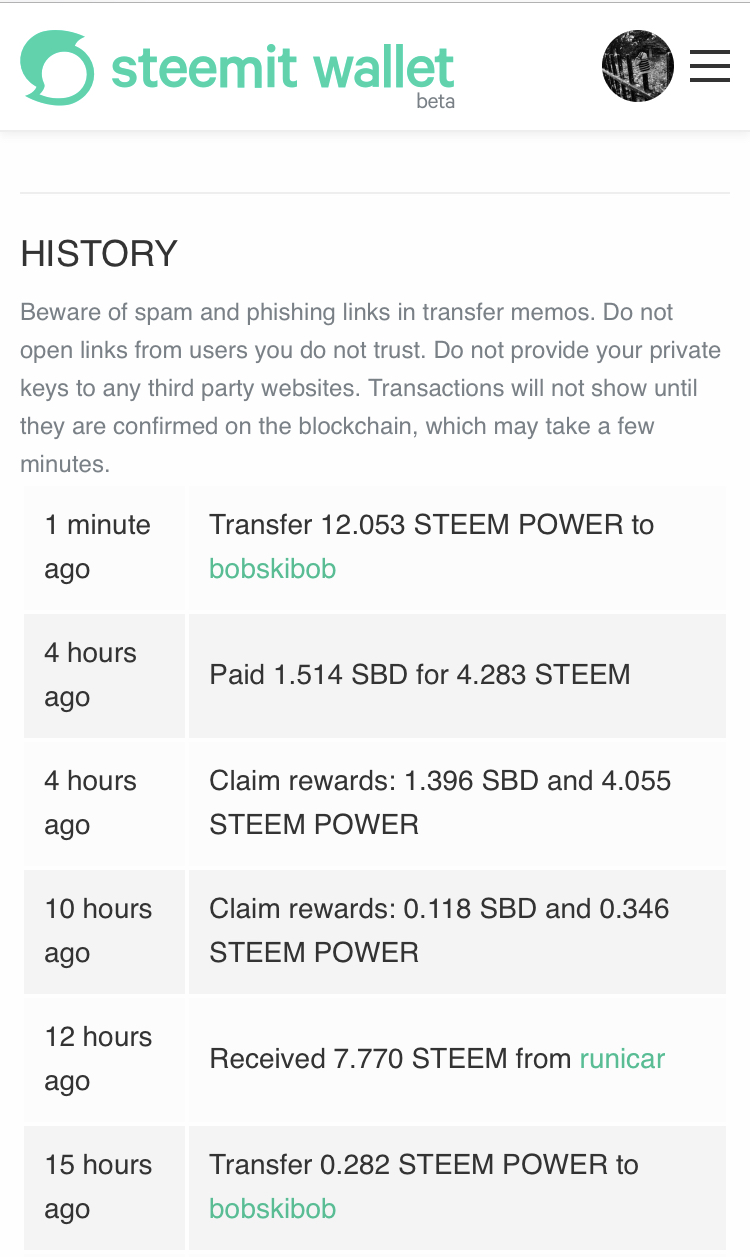Click the steemit wallet title text
The width and height of the screenshot is (750, 1257).
click(x=283, y=67)
